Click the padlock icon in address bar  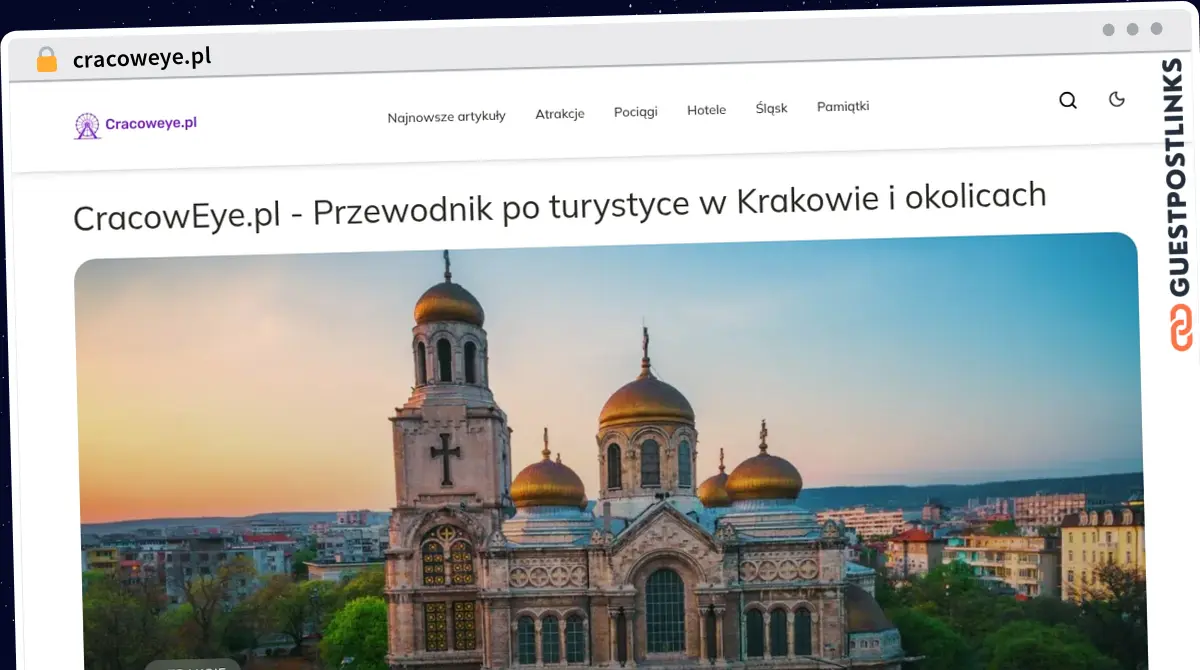47,60
